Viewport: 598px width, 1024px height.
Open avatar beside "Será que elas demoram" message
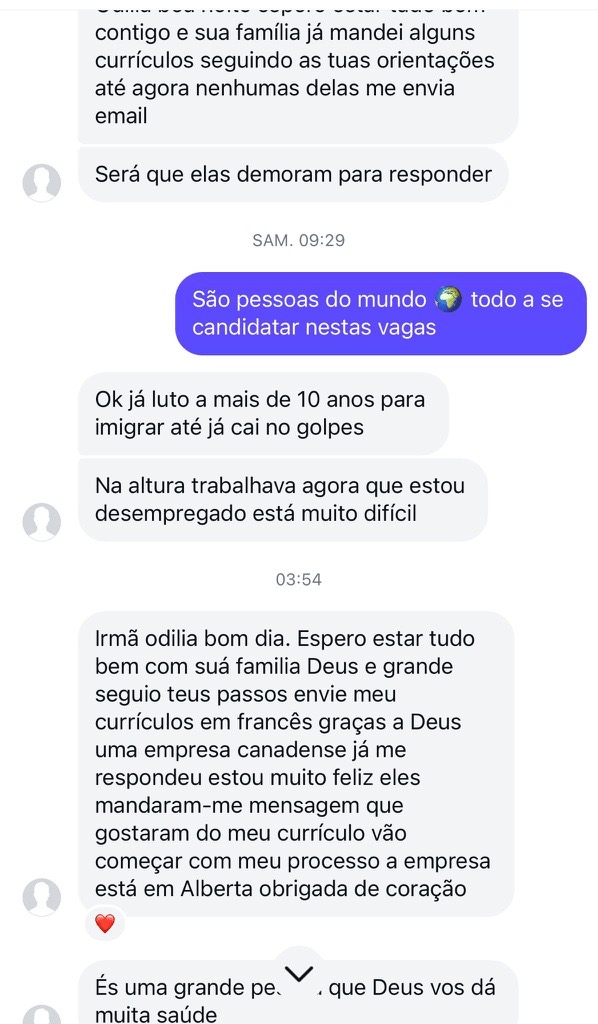(42, 182)
